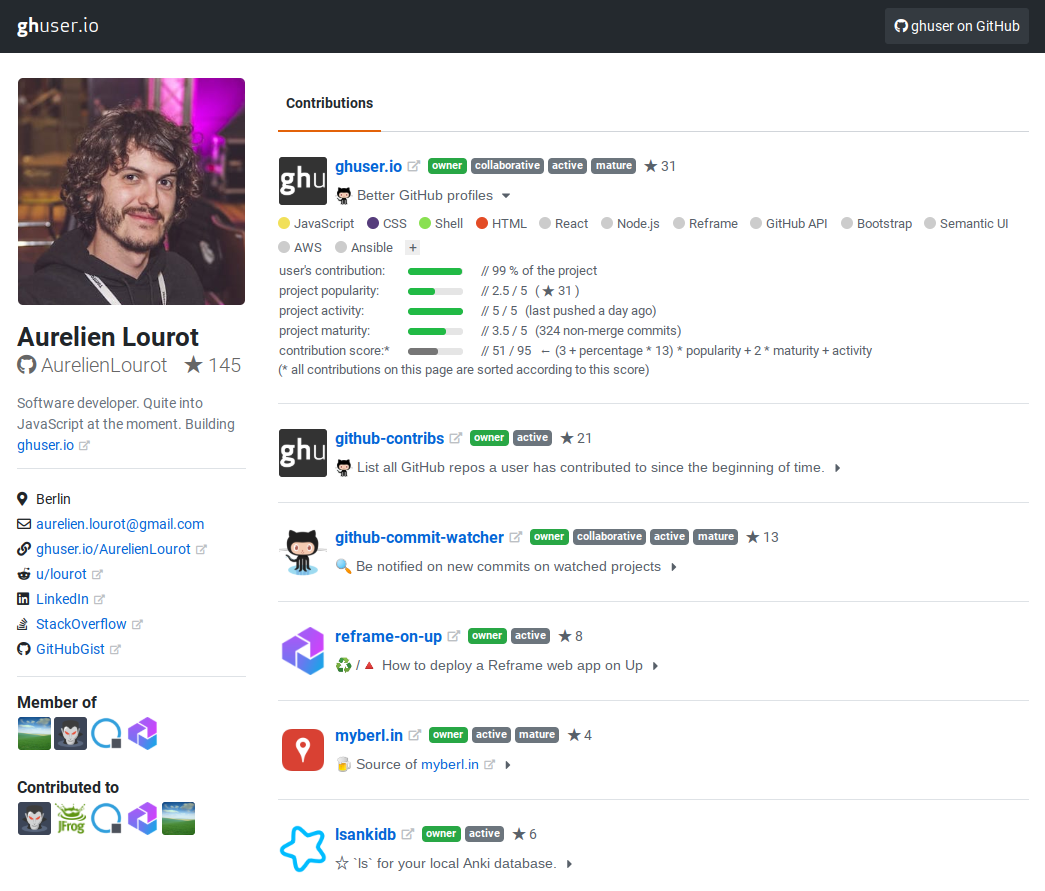Expand the lsankidb description arrow
Image resolution: width=1045 pixels, height=891 pixels.
(569, 864)
